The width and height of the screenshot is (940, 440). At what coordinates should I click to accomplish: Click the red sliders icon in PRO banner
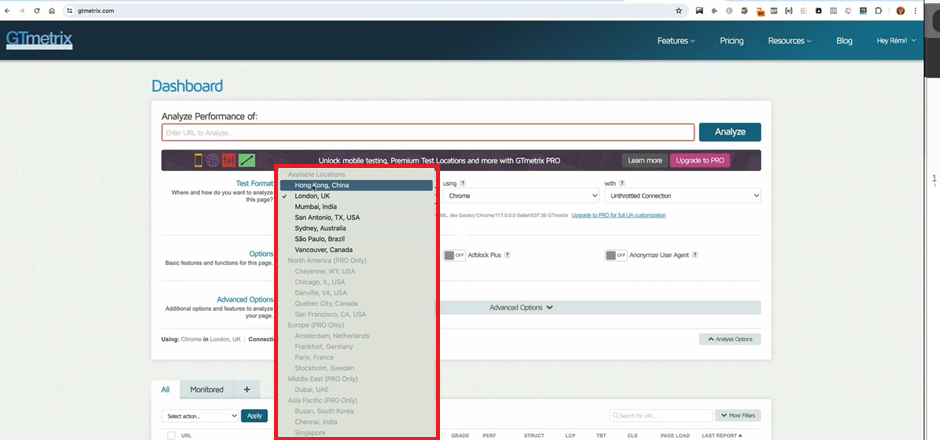229,160
